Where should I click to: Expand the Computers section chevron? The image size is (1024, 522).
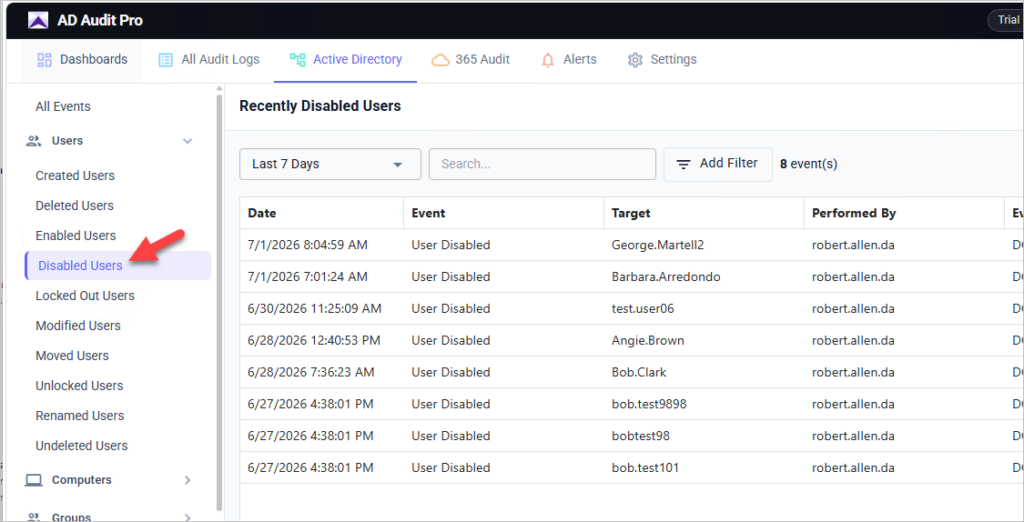[x=187, y=480]
